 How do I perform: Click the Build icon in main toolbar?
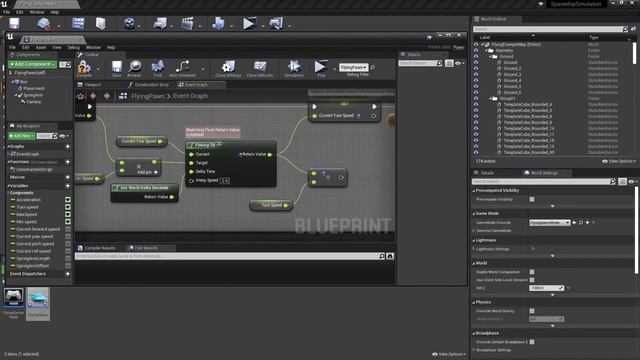(x=218, y=23)
